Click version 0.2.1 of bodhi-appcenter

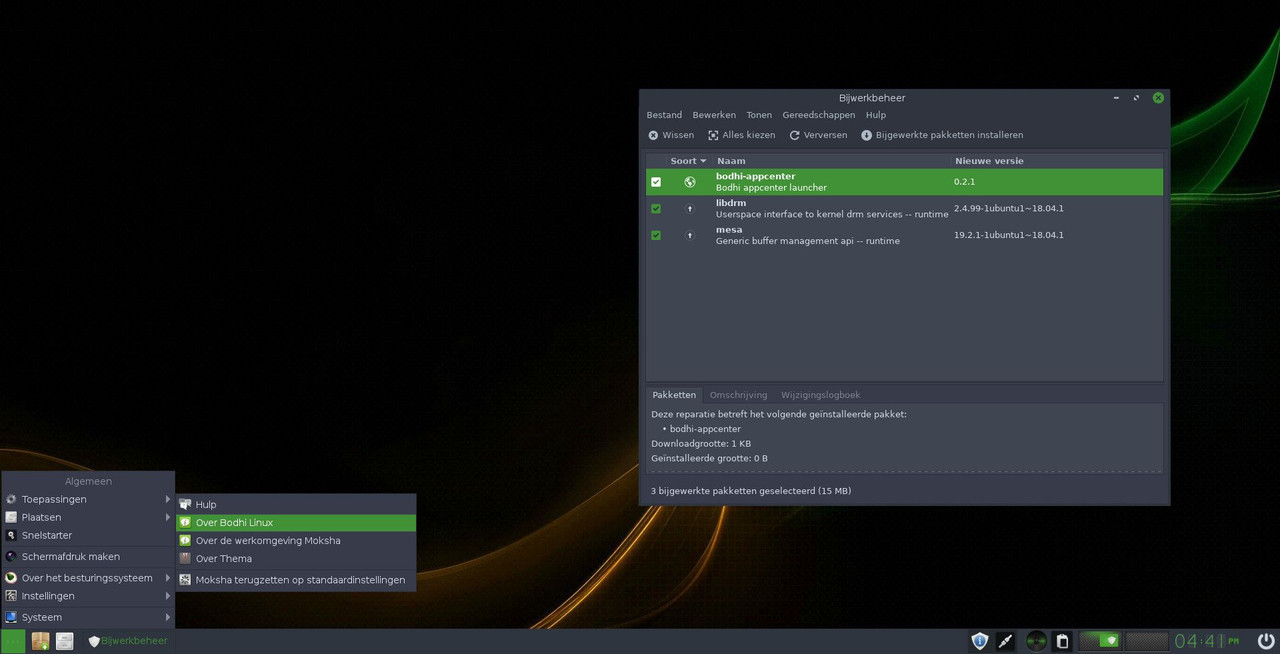[x=964, y=182]
